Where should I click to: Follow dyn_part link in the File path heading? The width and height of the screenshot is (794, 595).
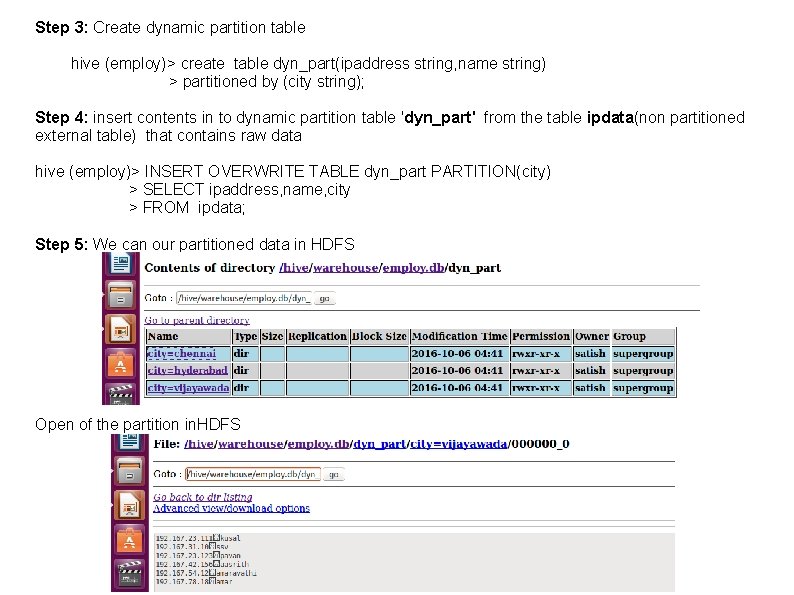click(380, 444)
